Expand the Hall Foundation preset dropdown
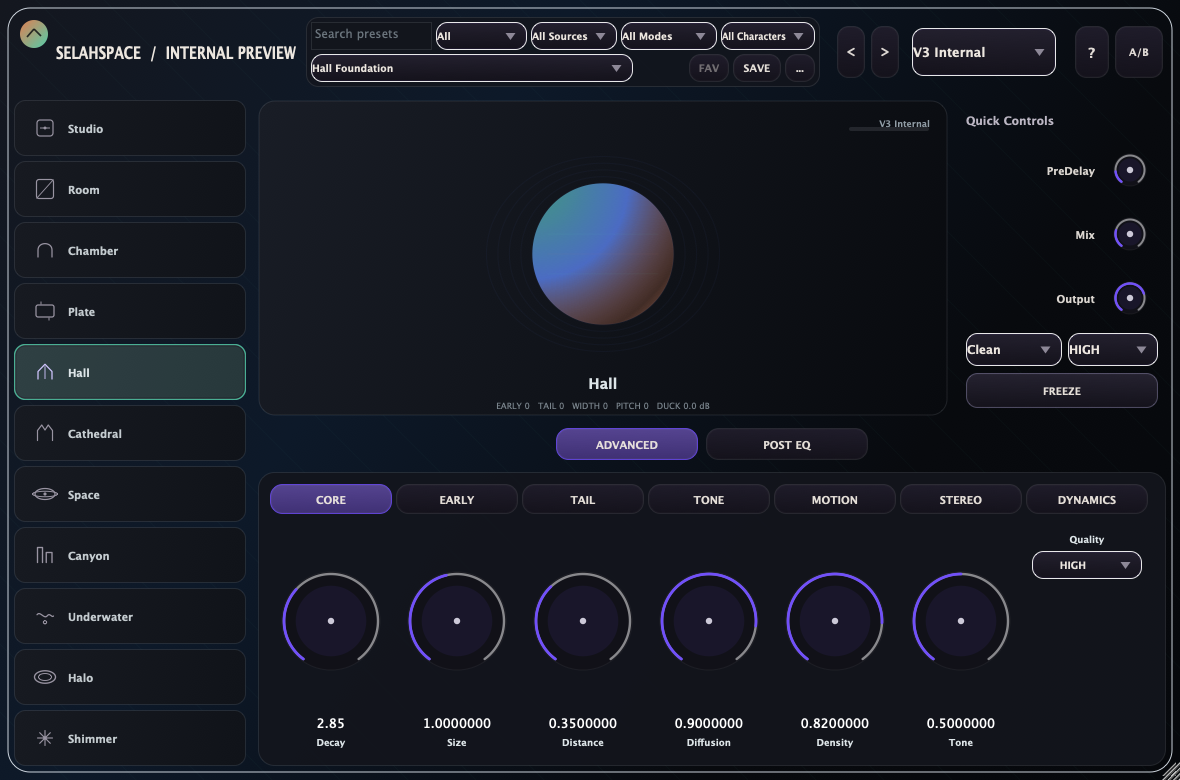The image size is (1180, 780). point(472,68)
